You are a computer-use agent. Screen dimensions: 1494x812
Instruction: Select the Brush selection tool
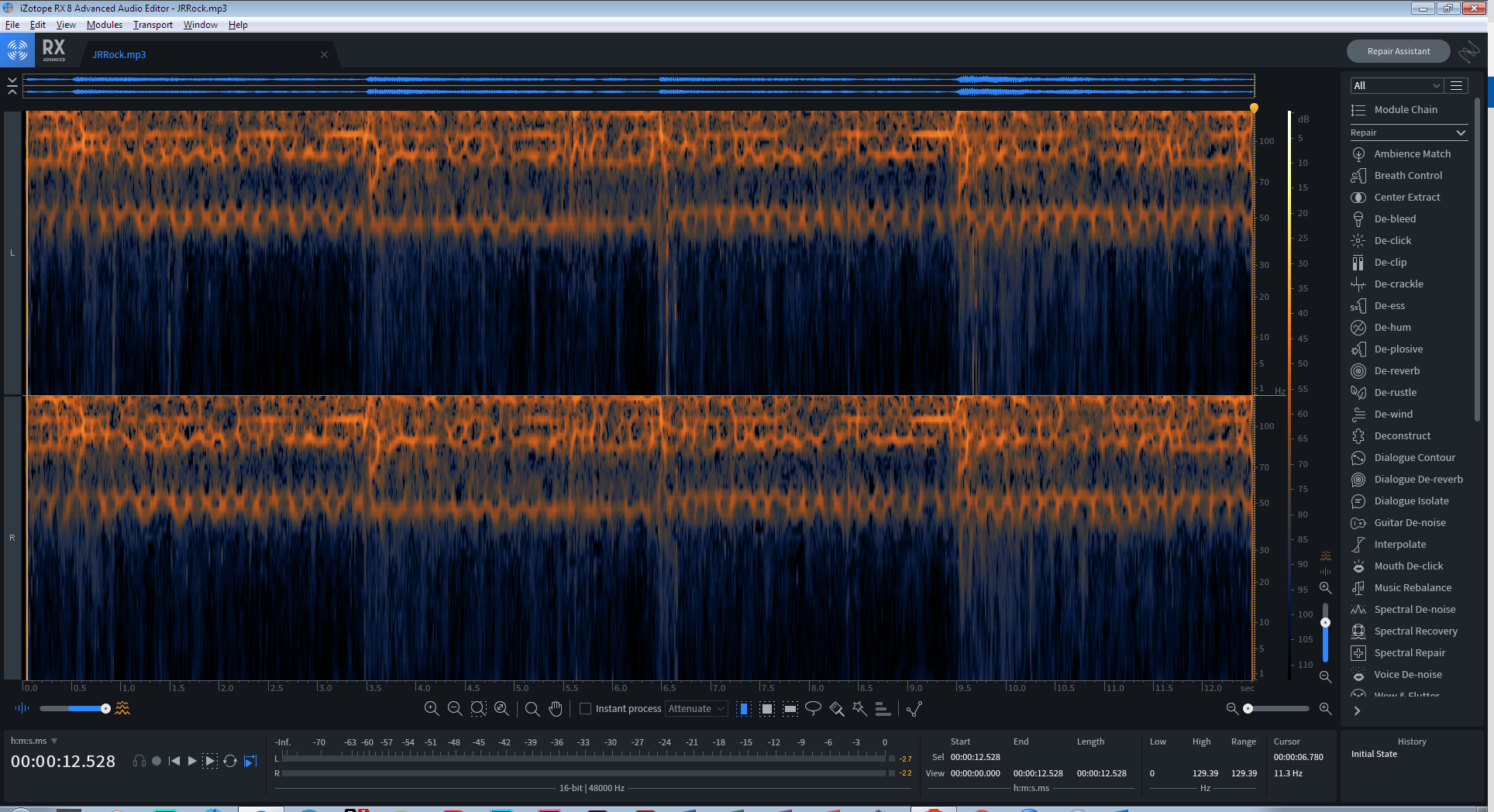click(x=836, y=708)
